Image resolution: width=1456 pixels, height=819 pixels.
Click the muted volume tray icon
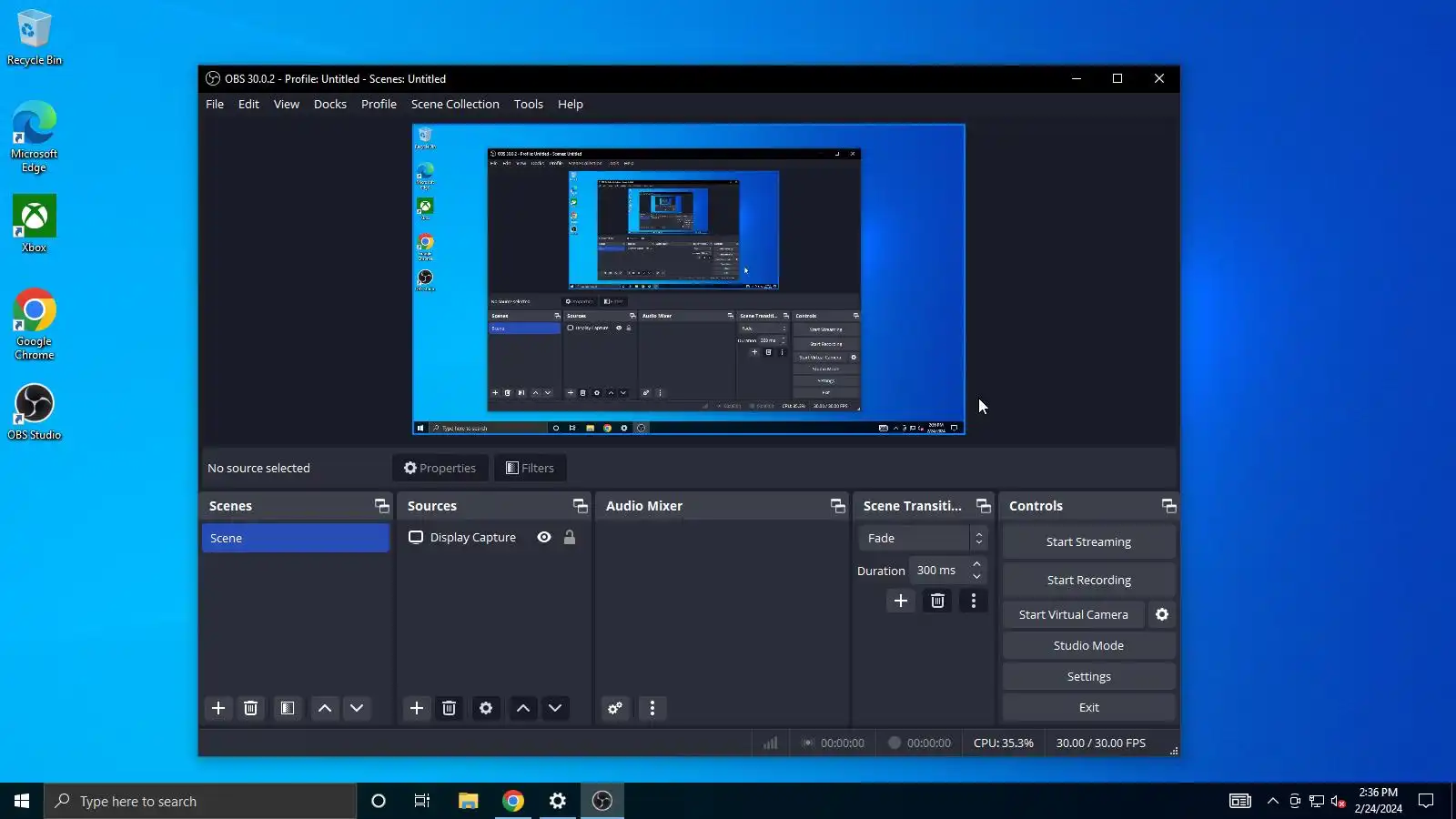pyautogui.click(x=1338, y=801)
